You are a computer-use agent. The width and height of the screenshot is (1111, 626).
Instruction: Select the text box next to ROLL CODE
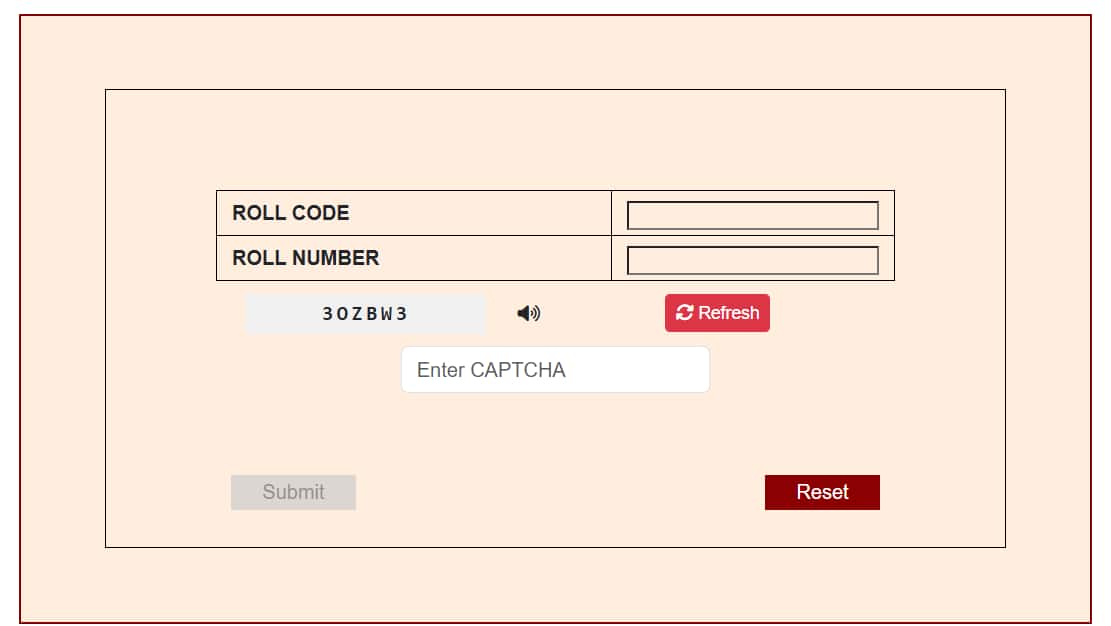click(x=753, y=214)
